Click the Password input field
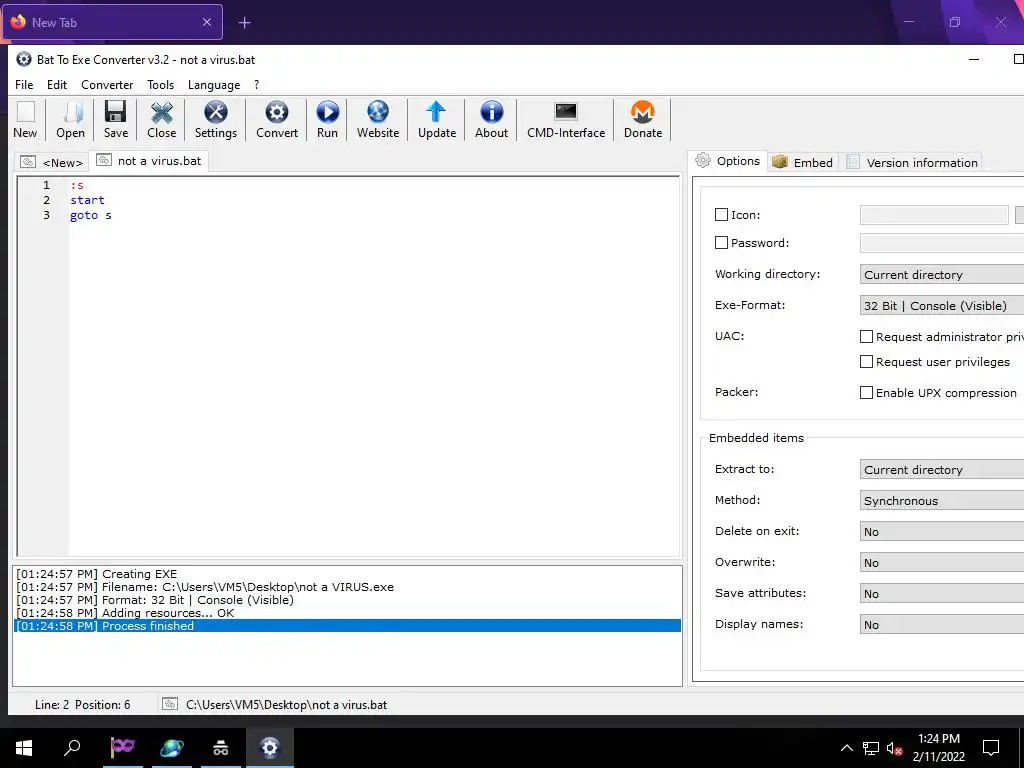The width and height of the screenshot is (1024, 768). click(942, 243)
